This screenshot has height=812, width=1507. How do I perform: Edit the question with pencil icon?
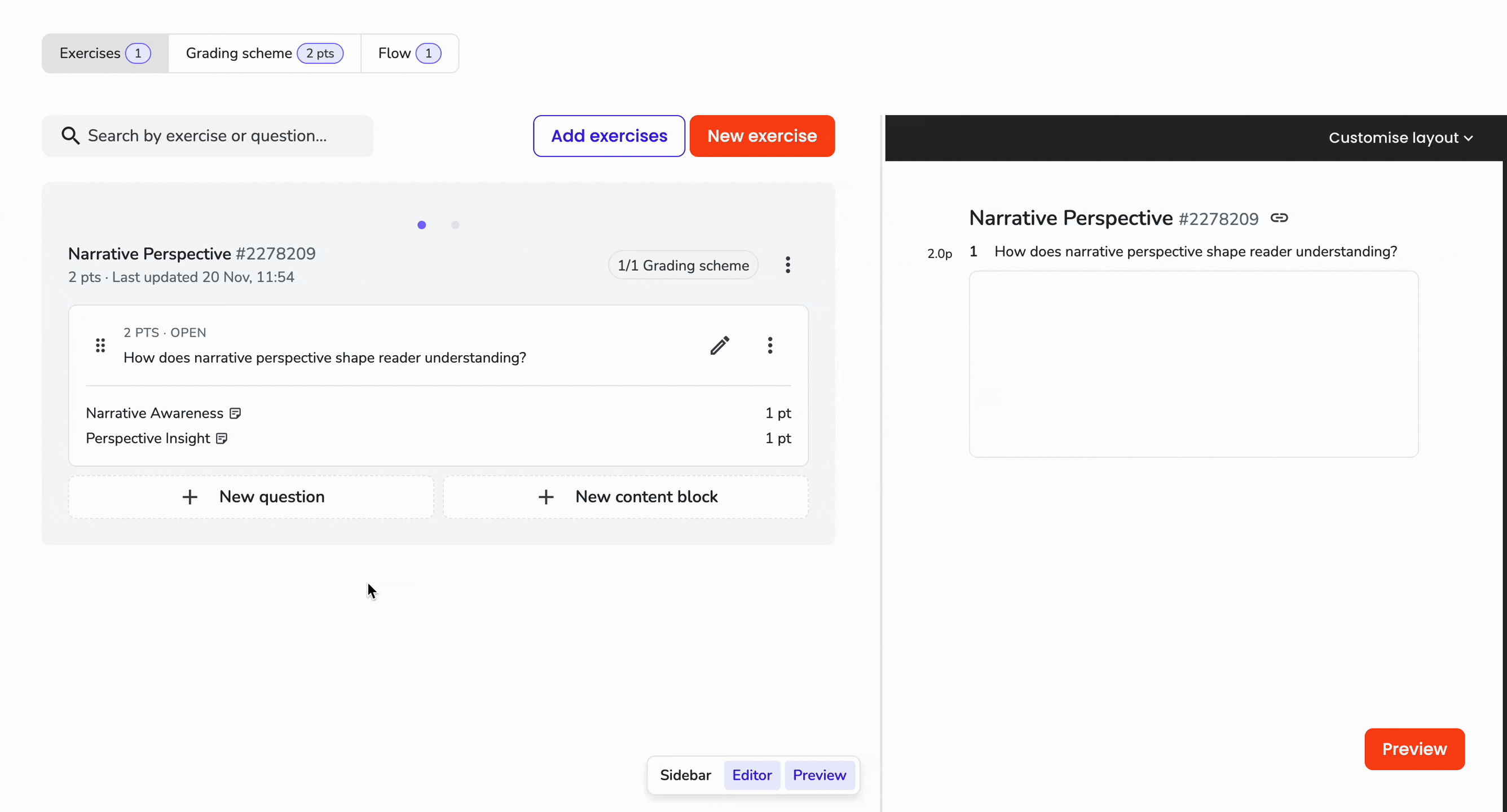click(720, 345)
